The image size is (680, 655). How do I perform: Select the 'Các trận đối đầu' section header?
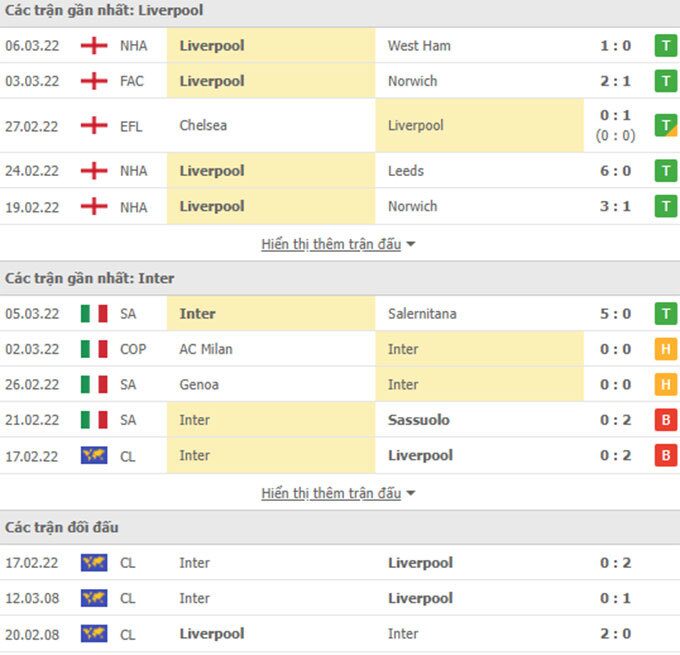point(62,527)
